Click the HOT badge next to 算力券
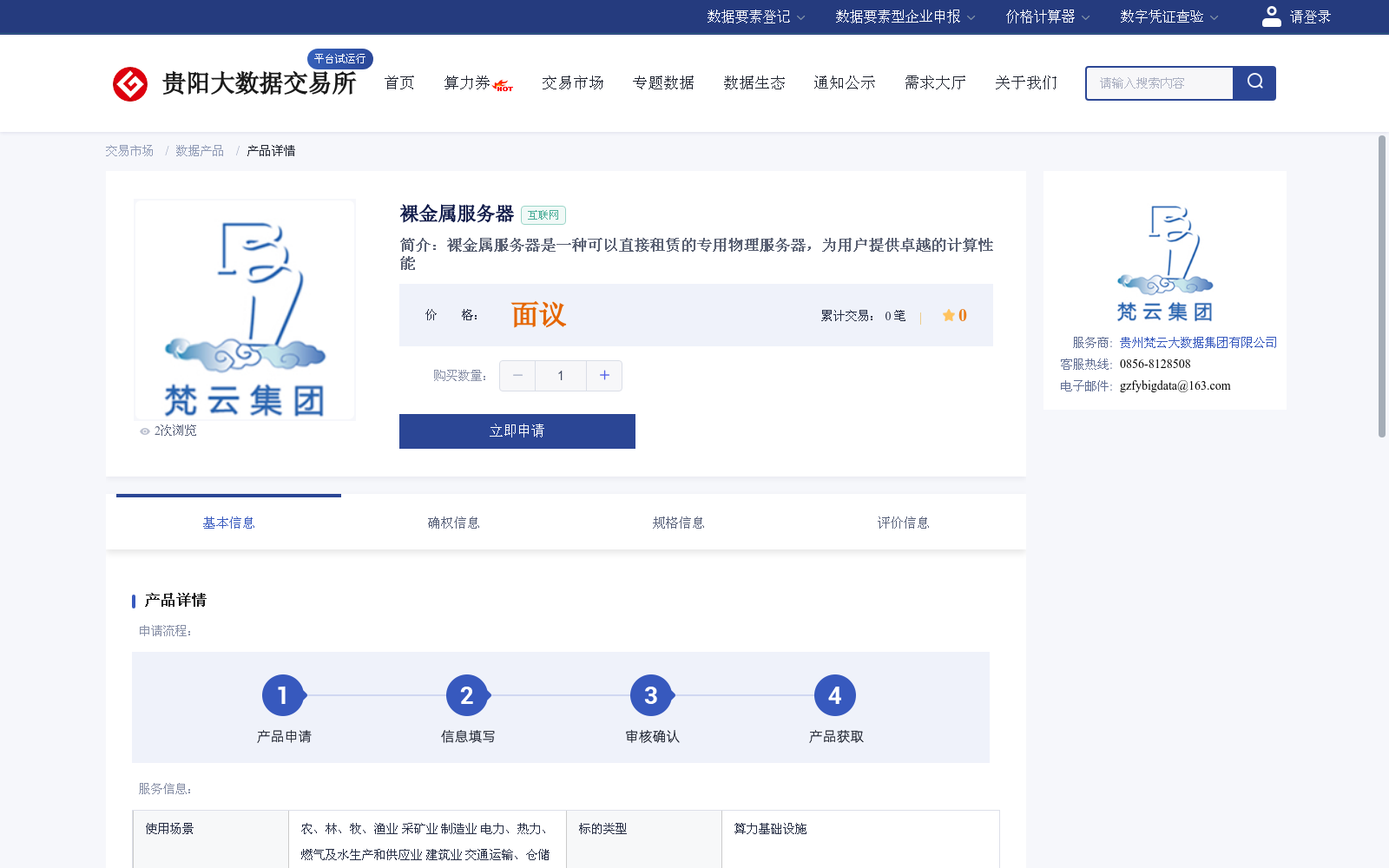The image size is (1389, 868). (504, 86)
